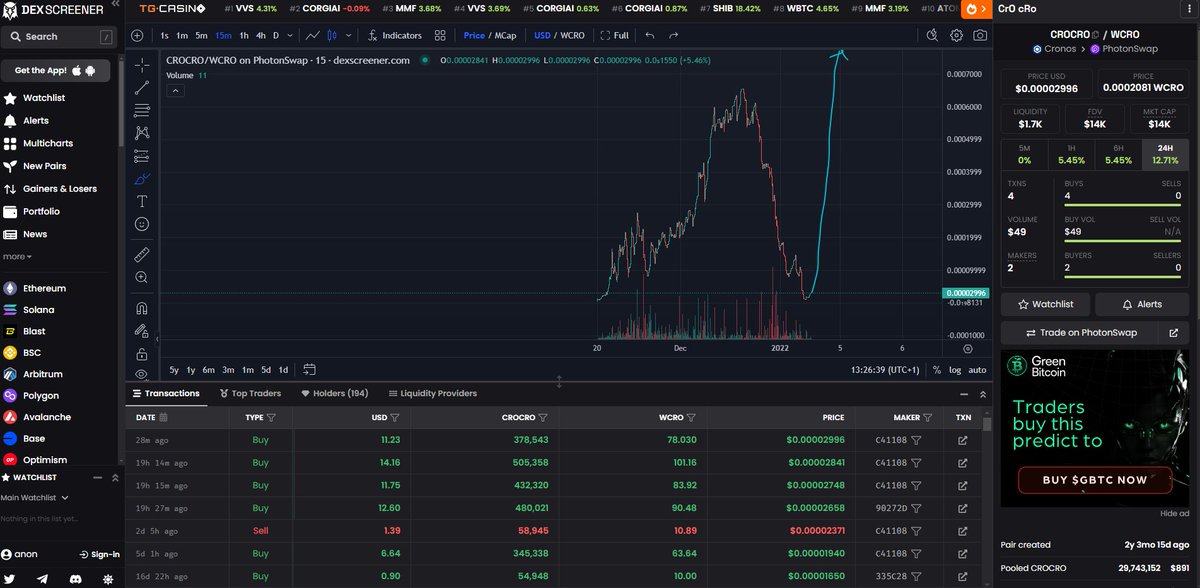Toggle theme sun icon in sidebar footer
The height and width of the screenshot is (588, 1200).
[107, 578]
